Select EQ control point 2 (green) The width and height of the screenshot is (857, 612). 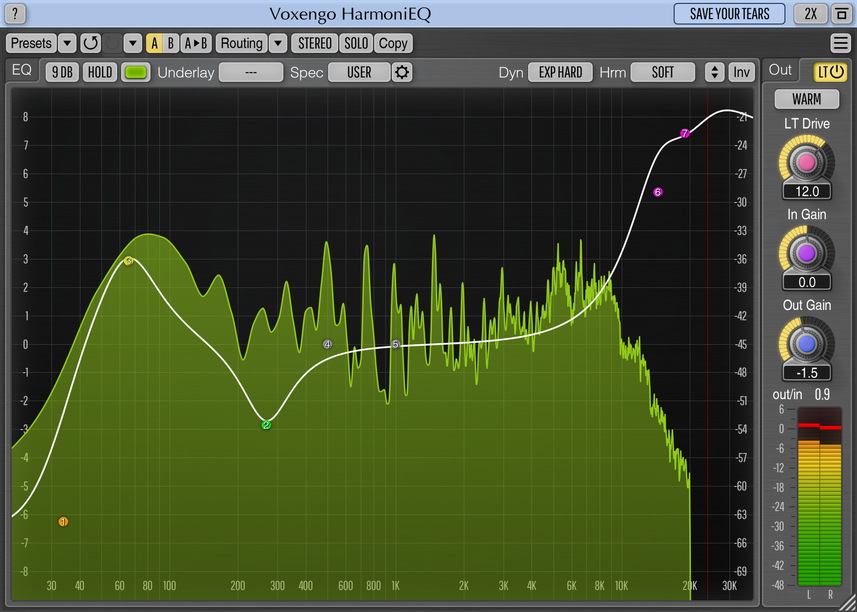[x=267, y=425]
